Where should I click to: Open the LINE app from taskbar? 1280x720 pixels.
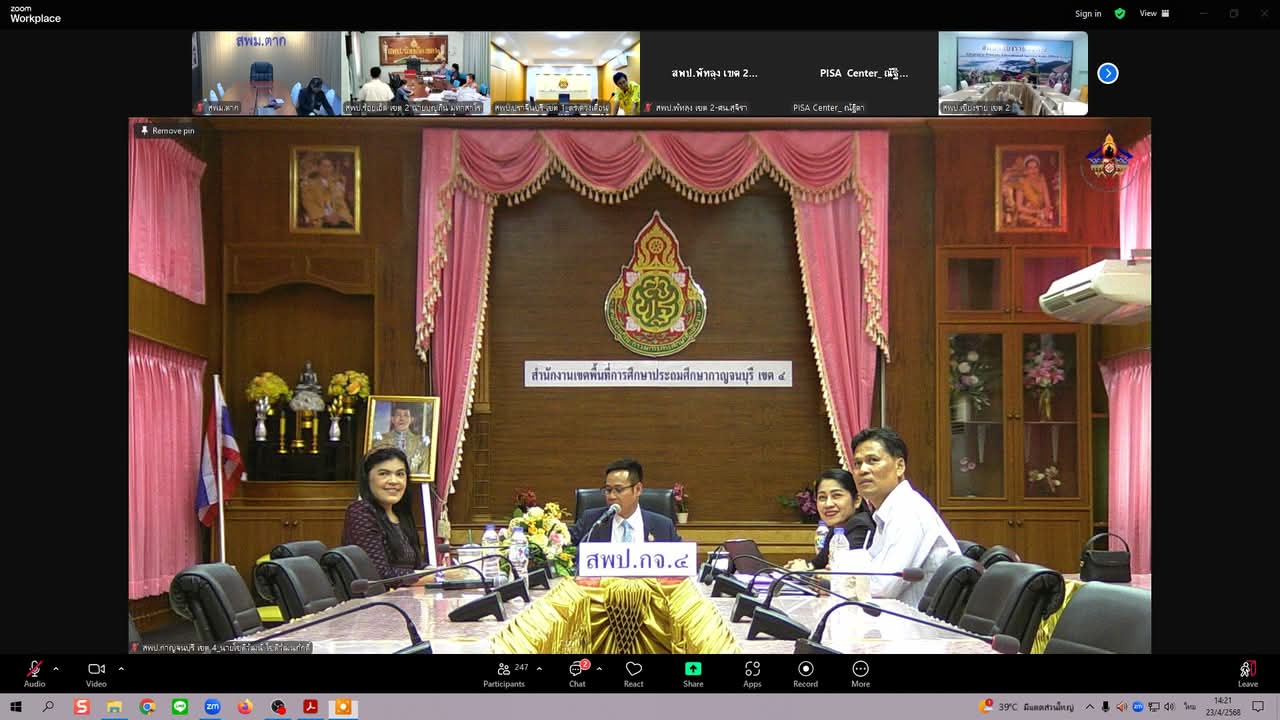coord(180,707)
